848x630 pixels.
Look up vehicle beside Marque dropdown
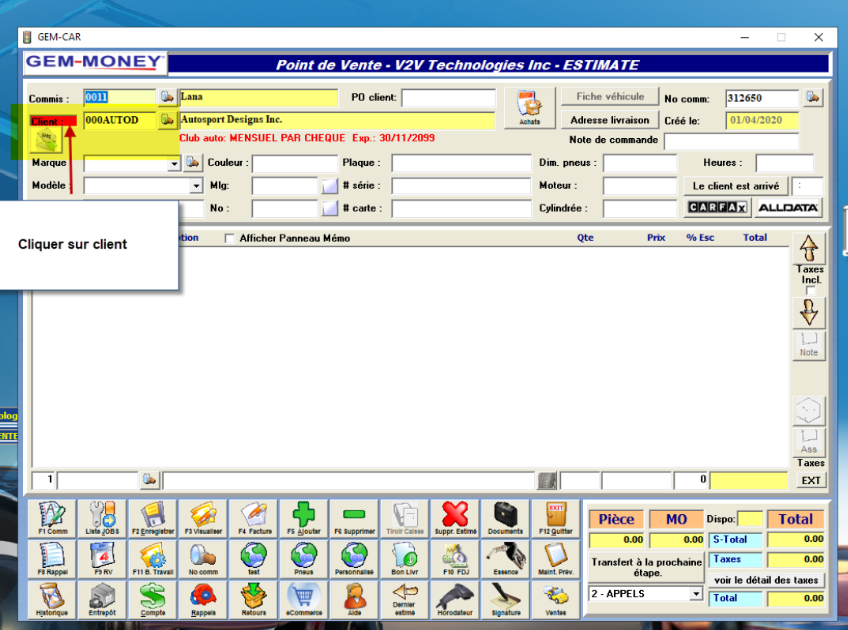tap(192, 162)
